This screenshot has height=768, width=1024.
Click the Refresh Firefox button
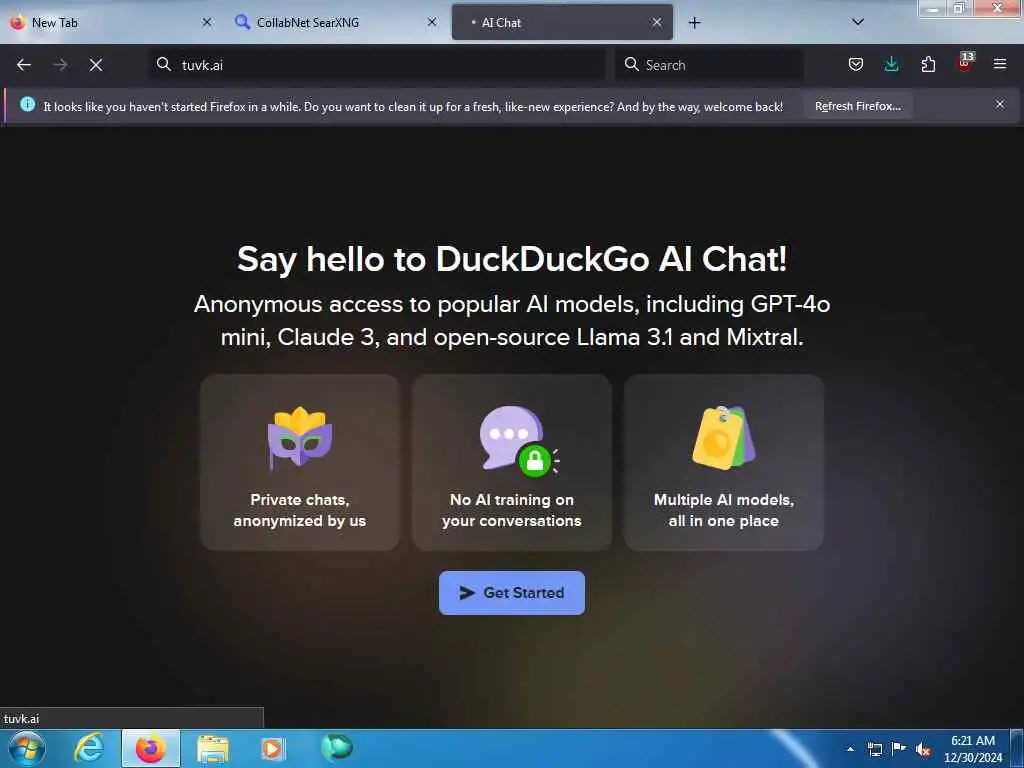click(857, 106)
